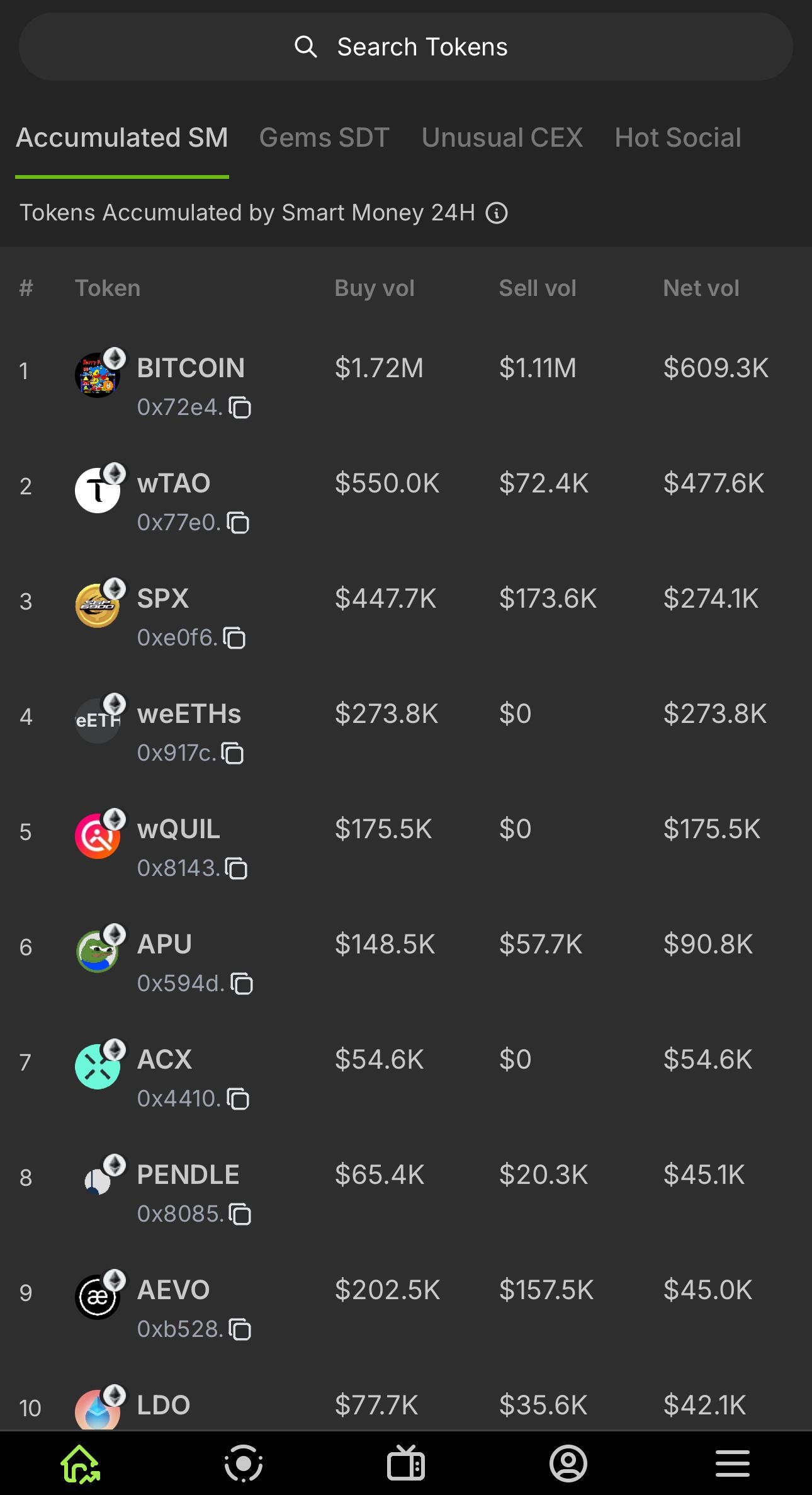Open the Hot Social tab
The image size is (812, 1495).
[x=678, y=138]
